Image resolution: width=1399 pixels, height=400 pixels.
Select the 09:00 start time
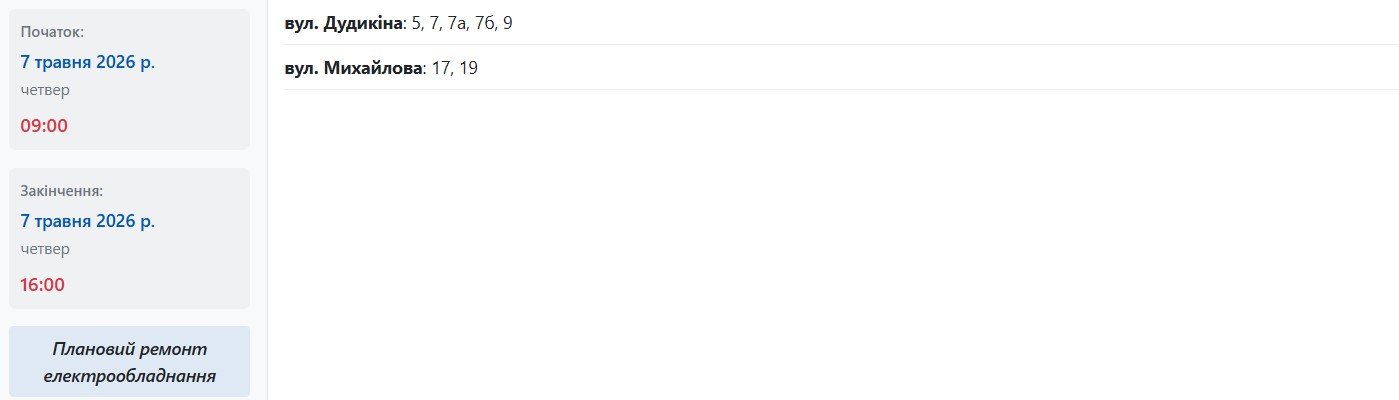pos(44,126)
